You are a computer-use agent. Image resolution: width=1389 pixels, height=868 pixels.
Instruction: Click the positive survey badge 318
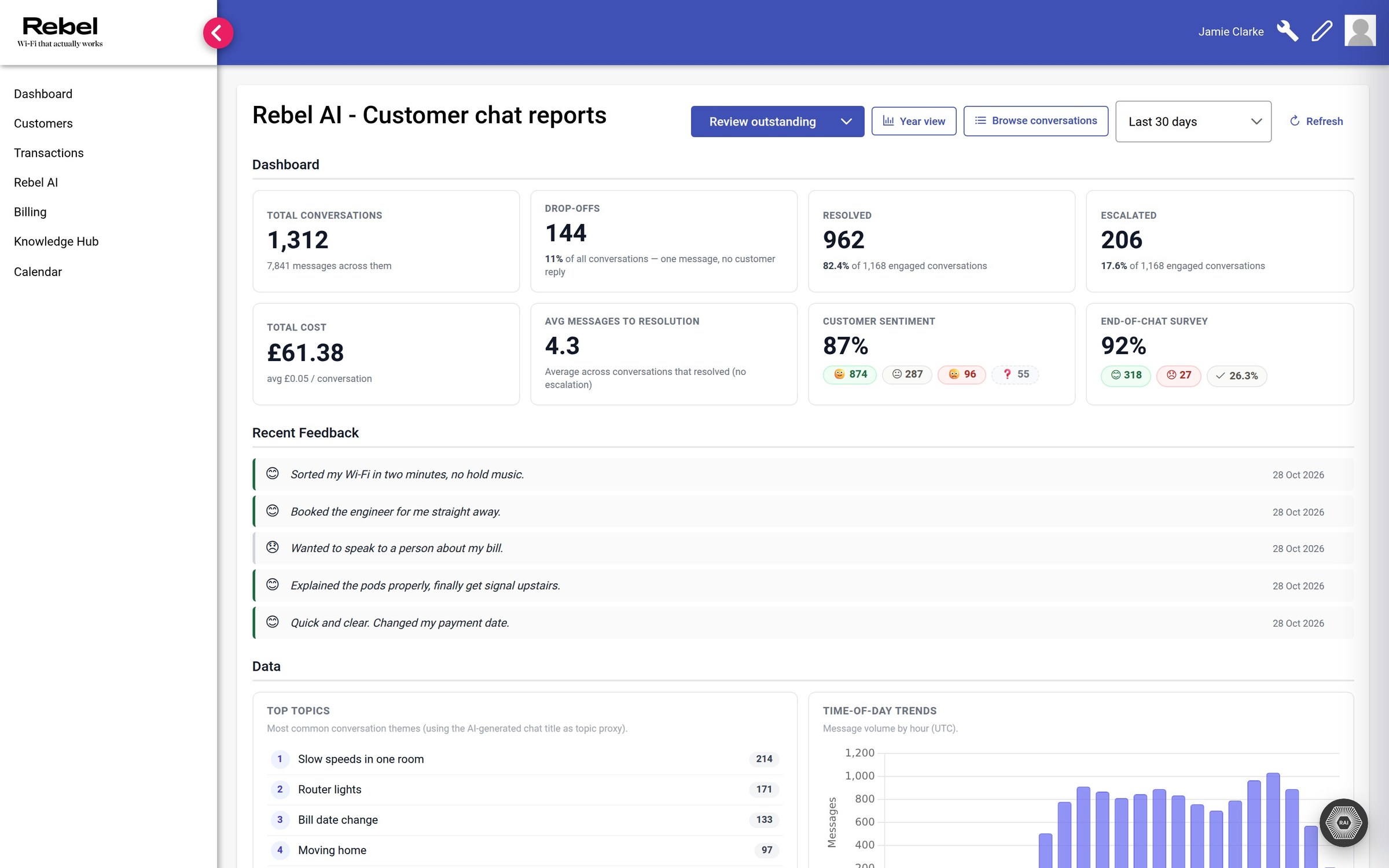pyautogui.click(x=1126, y=376)
